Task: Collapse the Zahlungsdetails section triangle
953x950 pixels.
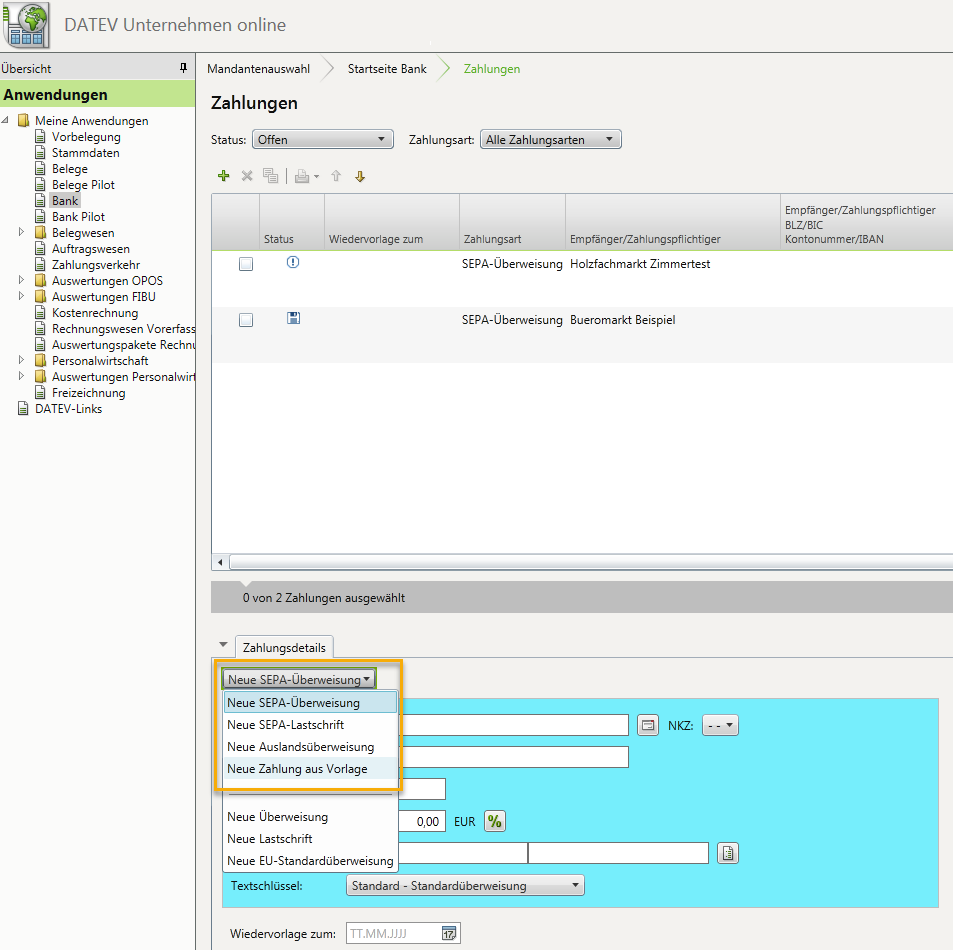Action: [223, 645]
